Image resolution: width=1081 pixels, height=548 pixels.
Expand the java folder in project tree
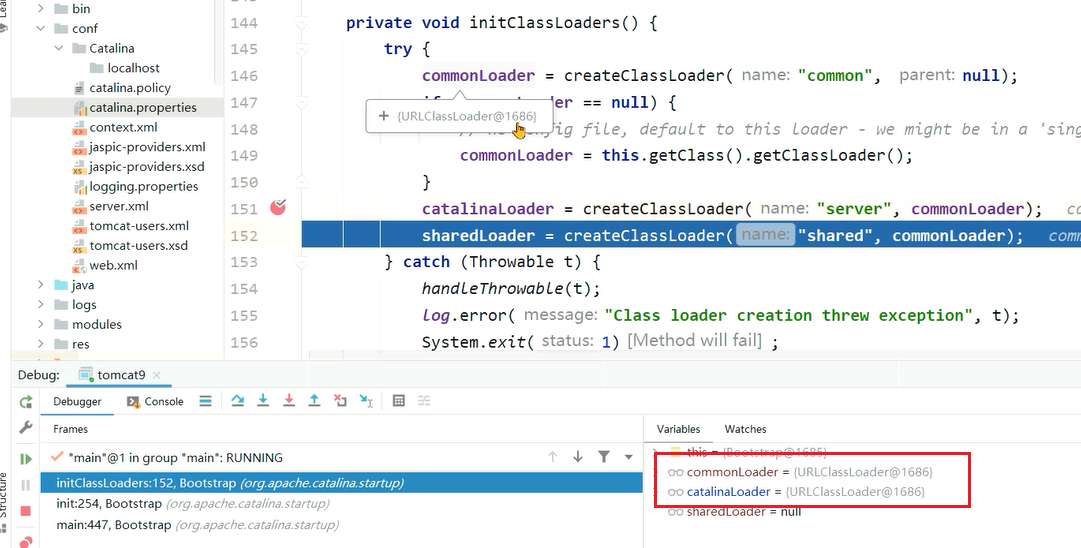[41, 285]
